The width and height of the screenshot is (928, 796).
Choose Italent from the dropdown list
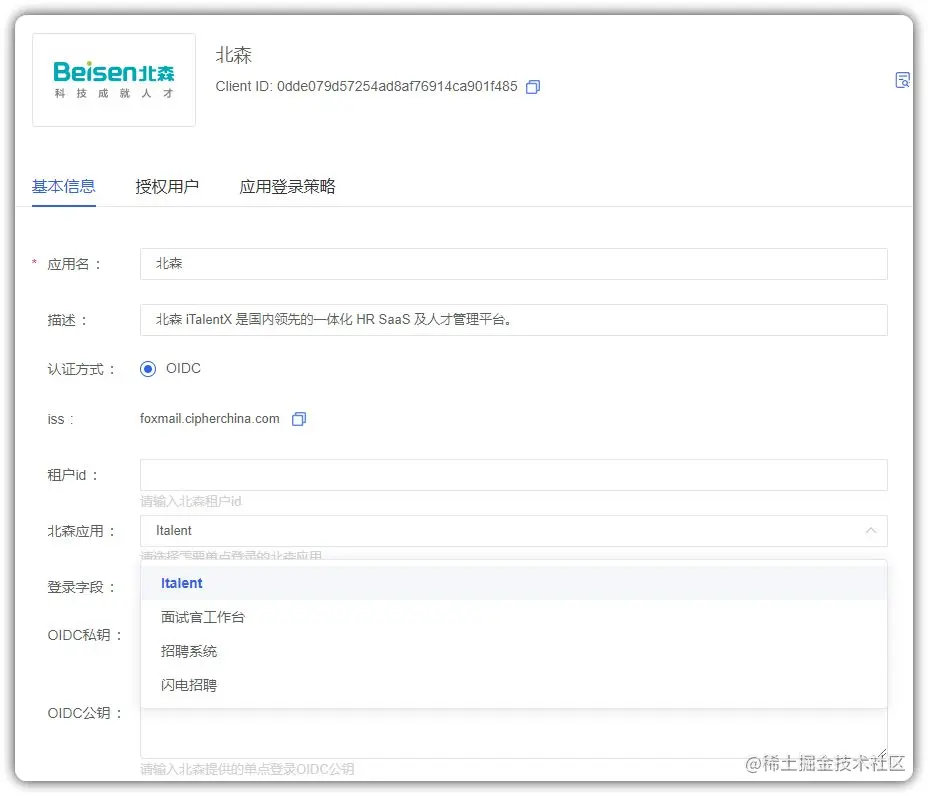[x=513, y=583]
